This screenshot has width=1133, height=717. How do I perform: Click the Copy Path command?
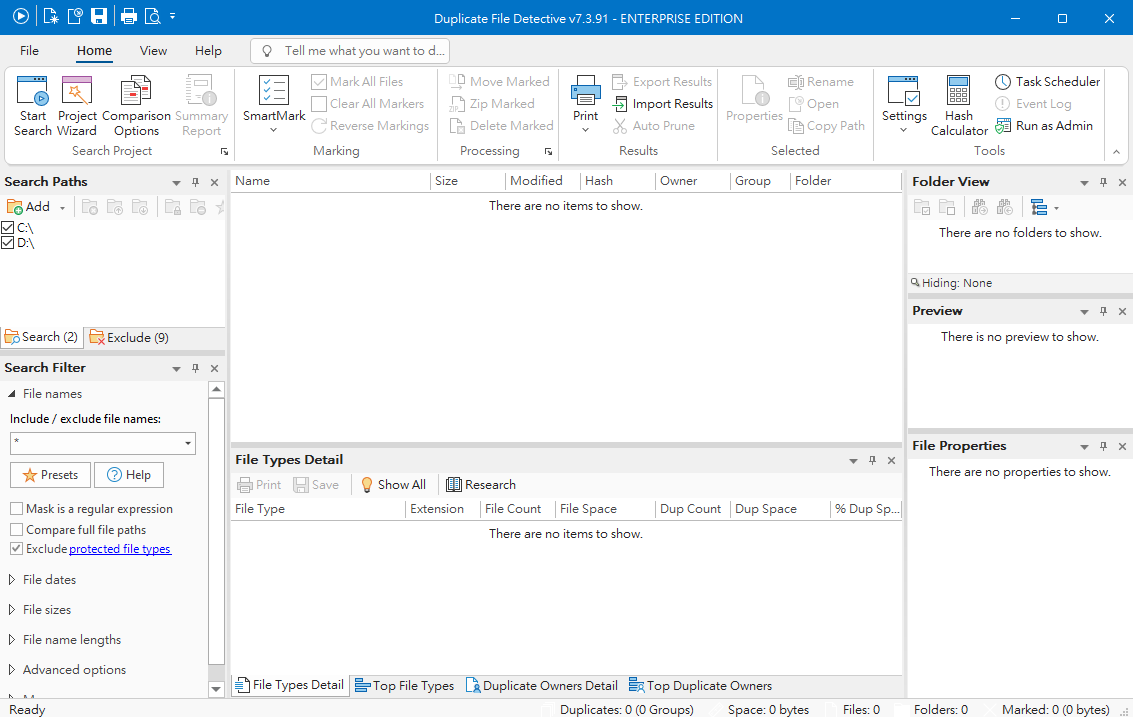[x=827, y=126]
